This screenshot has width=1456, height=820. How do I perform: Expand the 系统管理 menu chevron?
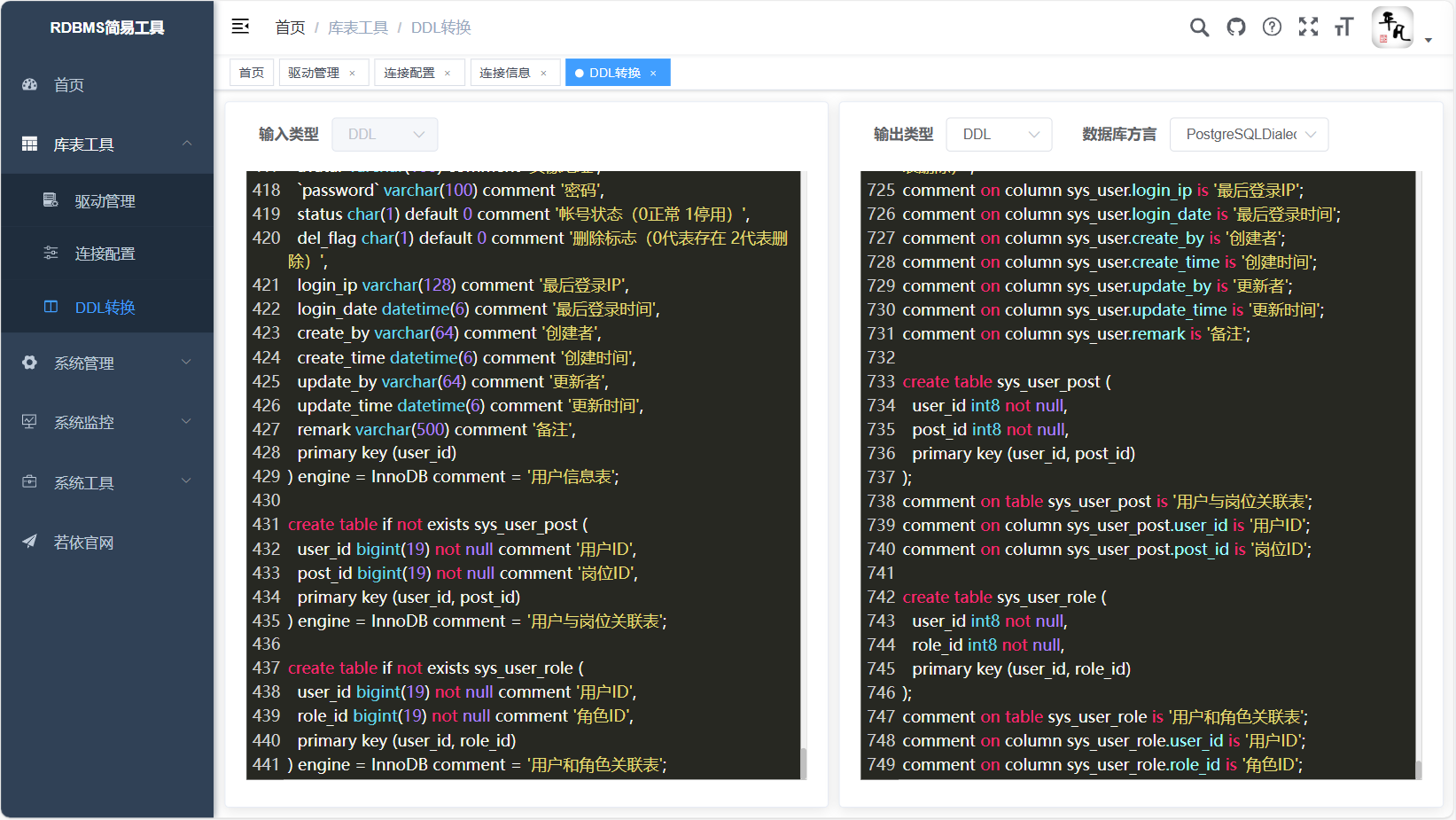pos(187,362)
